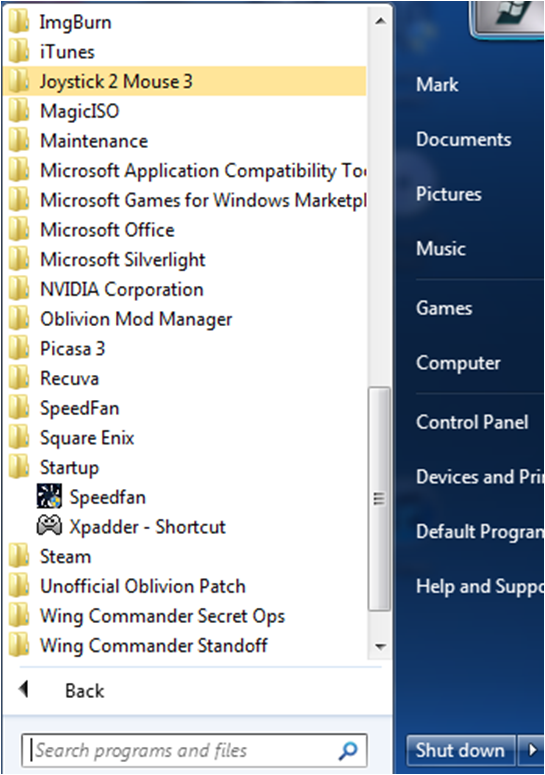Select Microsoft Silverlight entry
Viewport: 545px width, 775px height.
point(184,259)
